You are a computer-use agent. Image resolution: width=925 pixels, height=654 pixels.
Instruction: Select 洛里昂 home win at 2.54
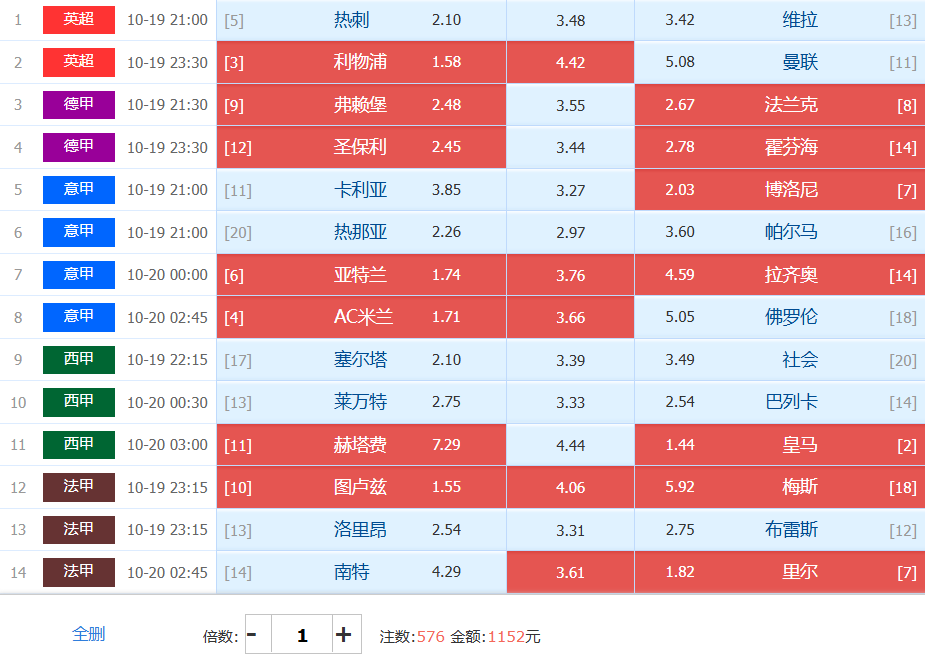(x=361, y=529)
